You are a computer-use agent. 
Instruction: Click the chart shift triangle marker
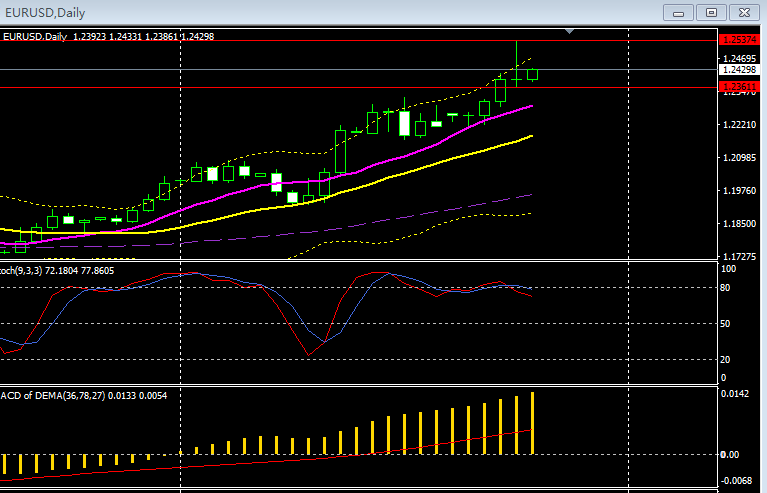pyautogui.click(x=571, y=32)
